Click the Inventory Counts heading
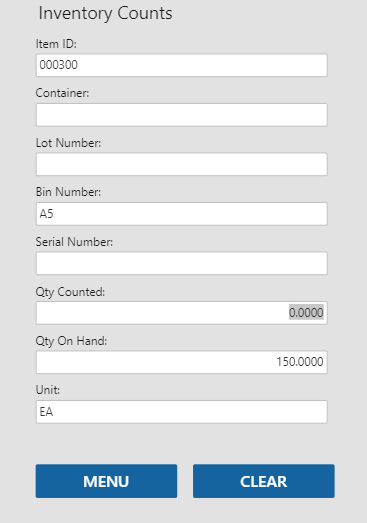 coord(105,14)
